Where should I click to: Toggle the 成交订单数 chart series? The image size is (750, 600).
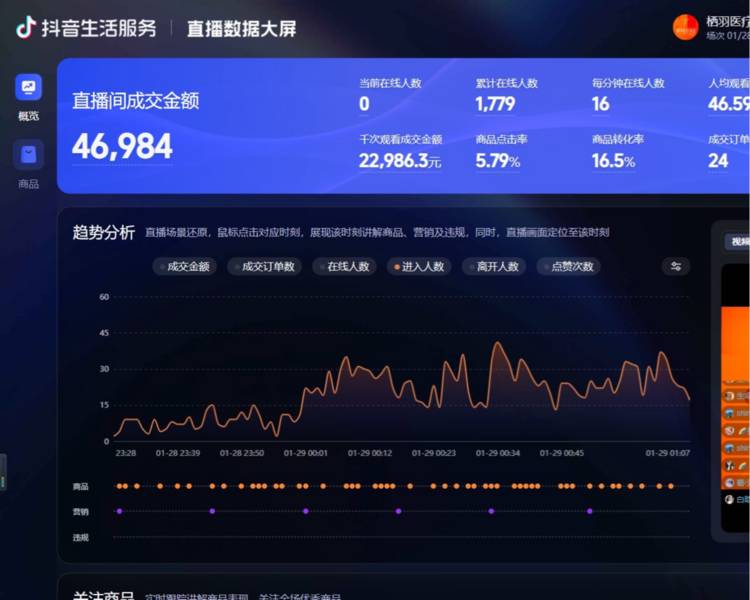(x=262, y=267)
